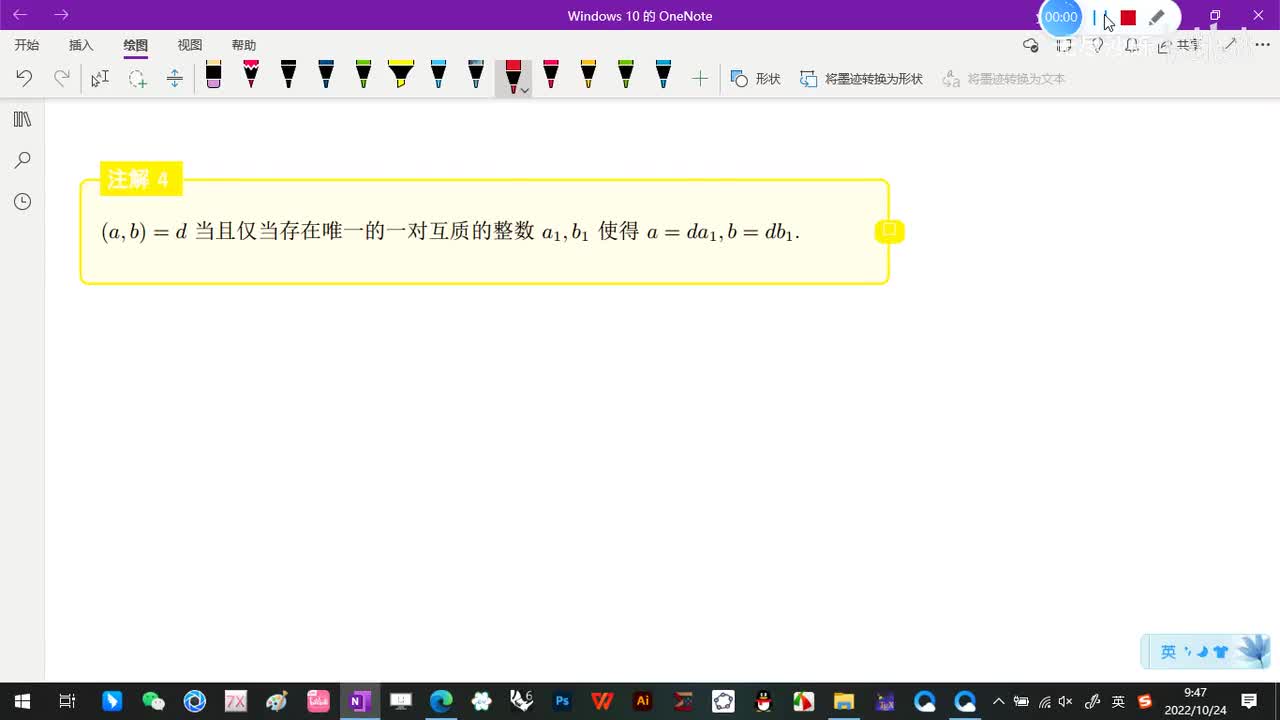Click 将墨迹转换为形状 ink to shape
Viewport: 1280px width, 720px height.
[861, 78]
